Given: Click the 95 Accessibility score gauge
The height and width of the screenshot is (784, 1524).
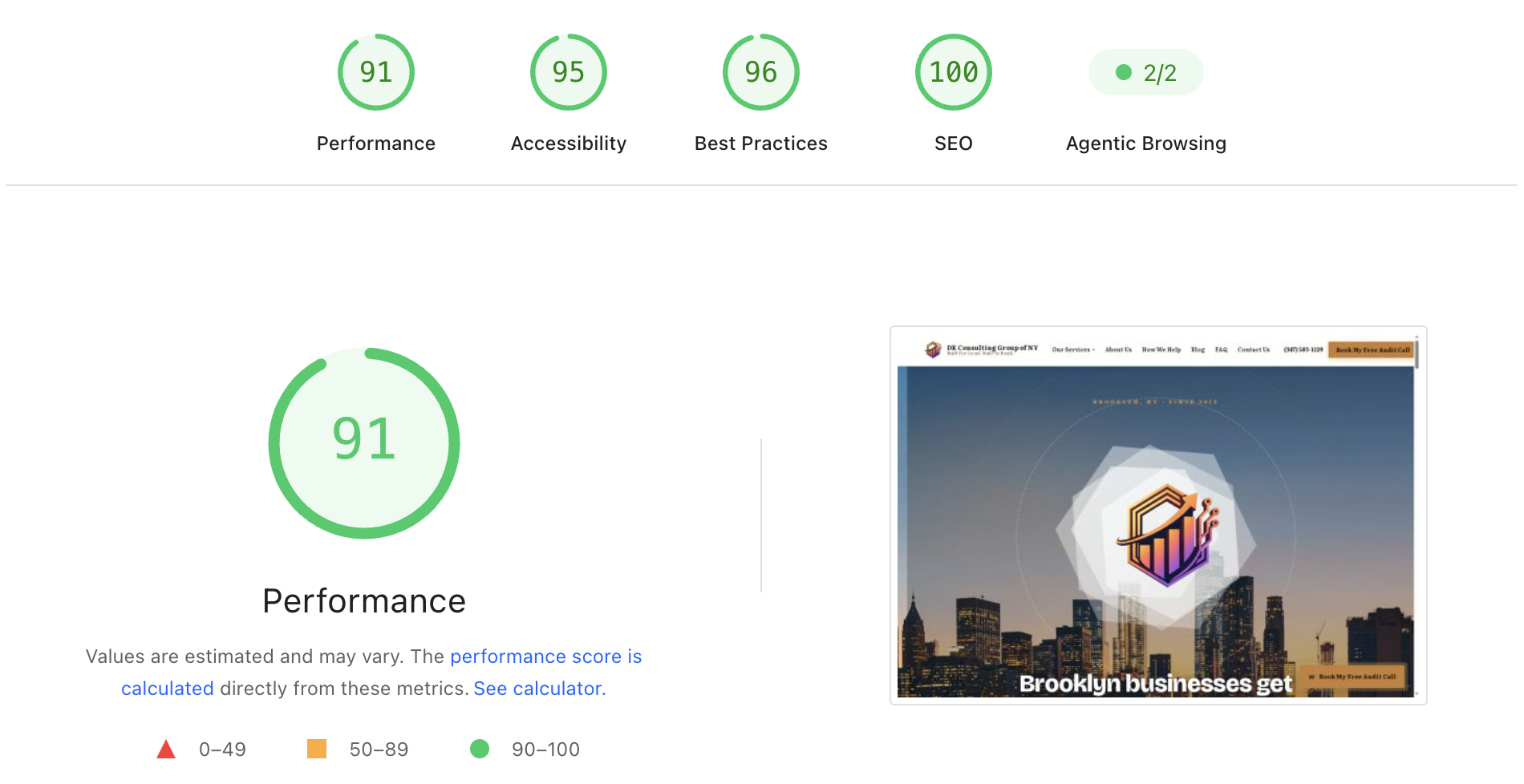Looking at the screenshot, I should 569,72.
